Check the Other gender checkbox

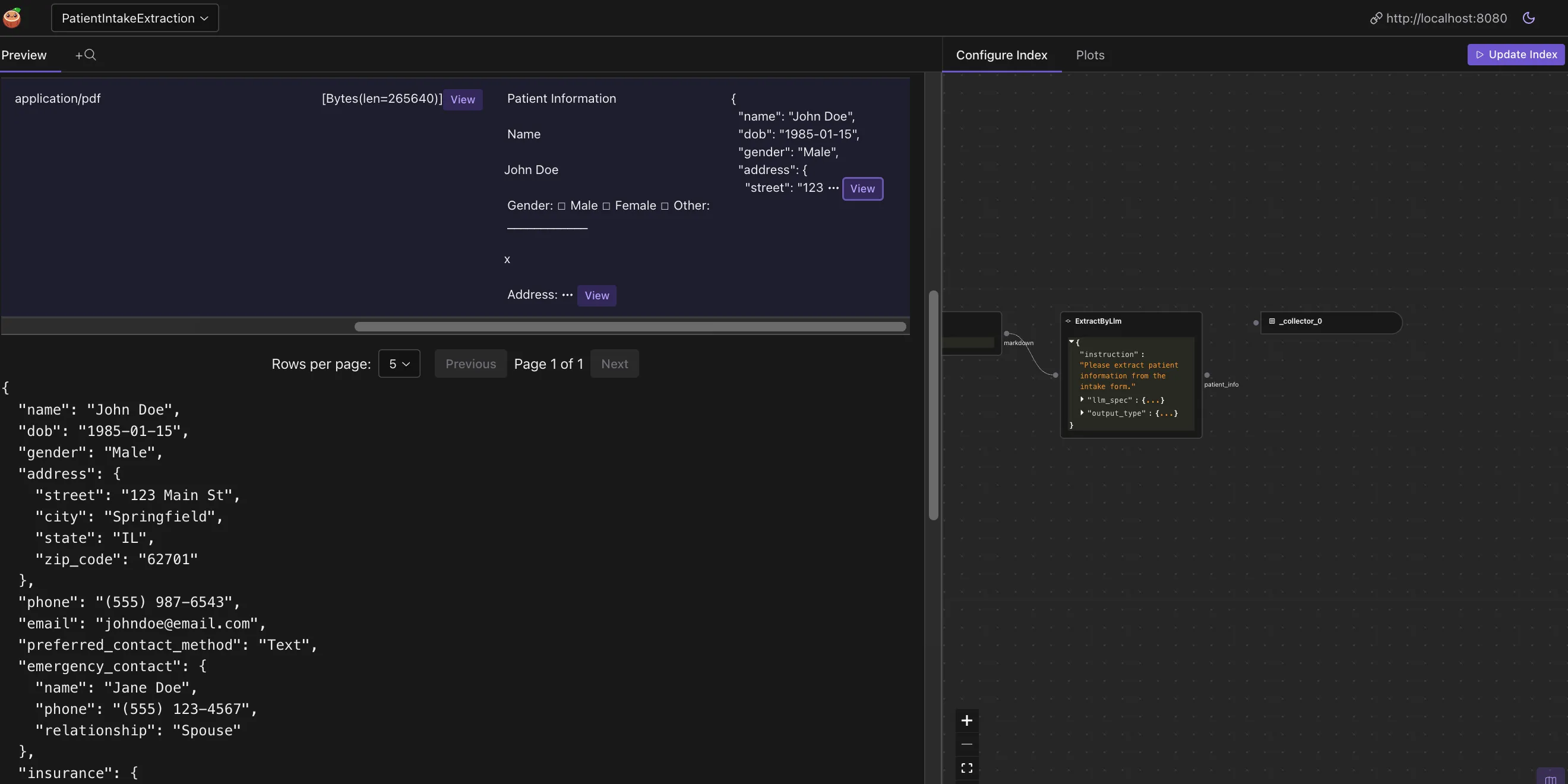665,206
